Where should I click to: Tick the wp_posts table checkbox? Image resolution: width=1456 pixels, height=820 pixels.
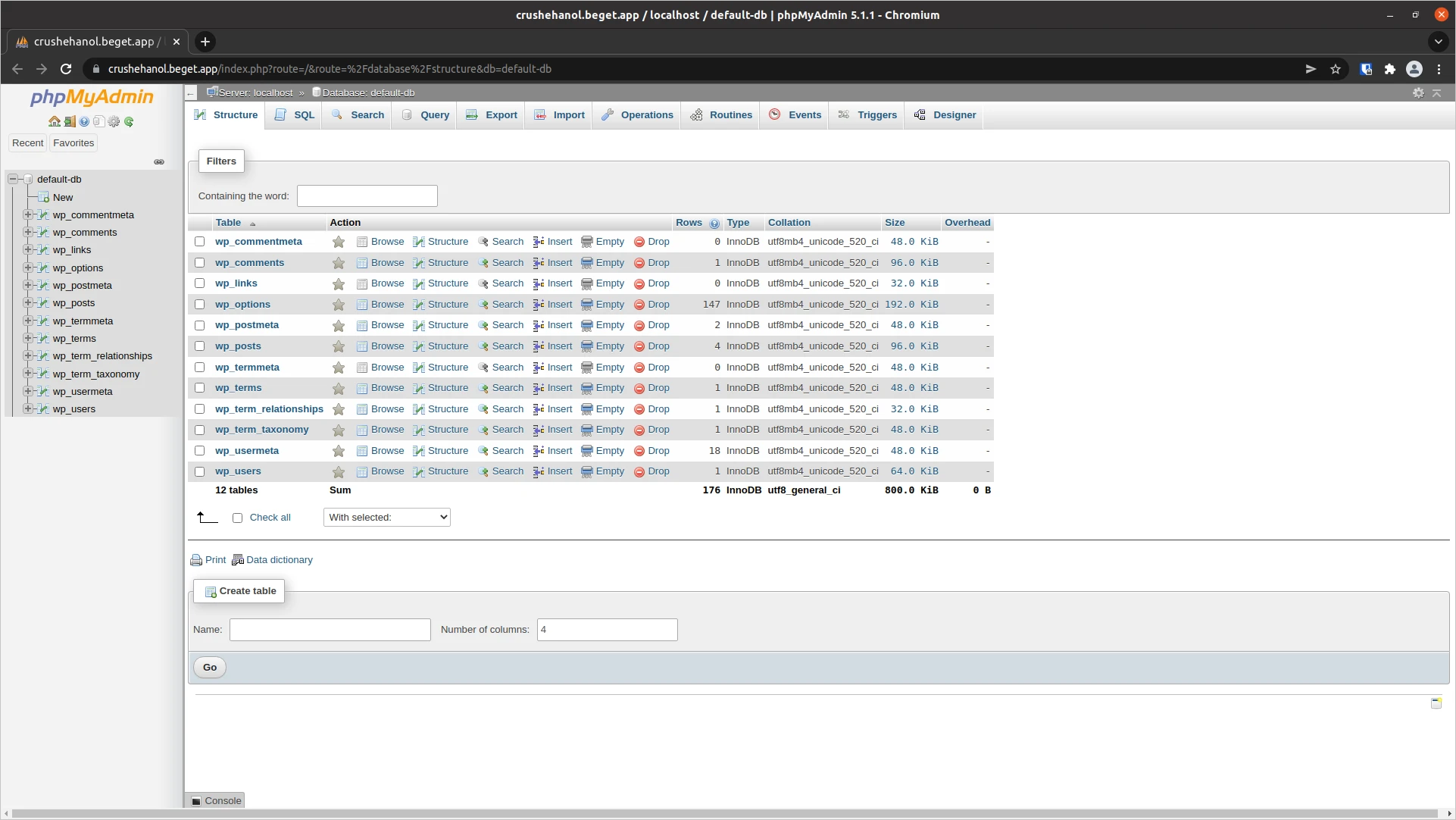(x=200, y=346)
